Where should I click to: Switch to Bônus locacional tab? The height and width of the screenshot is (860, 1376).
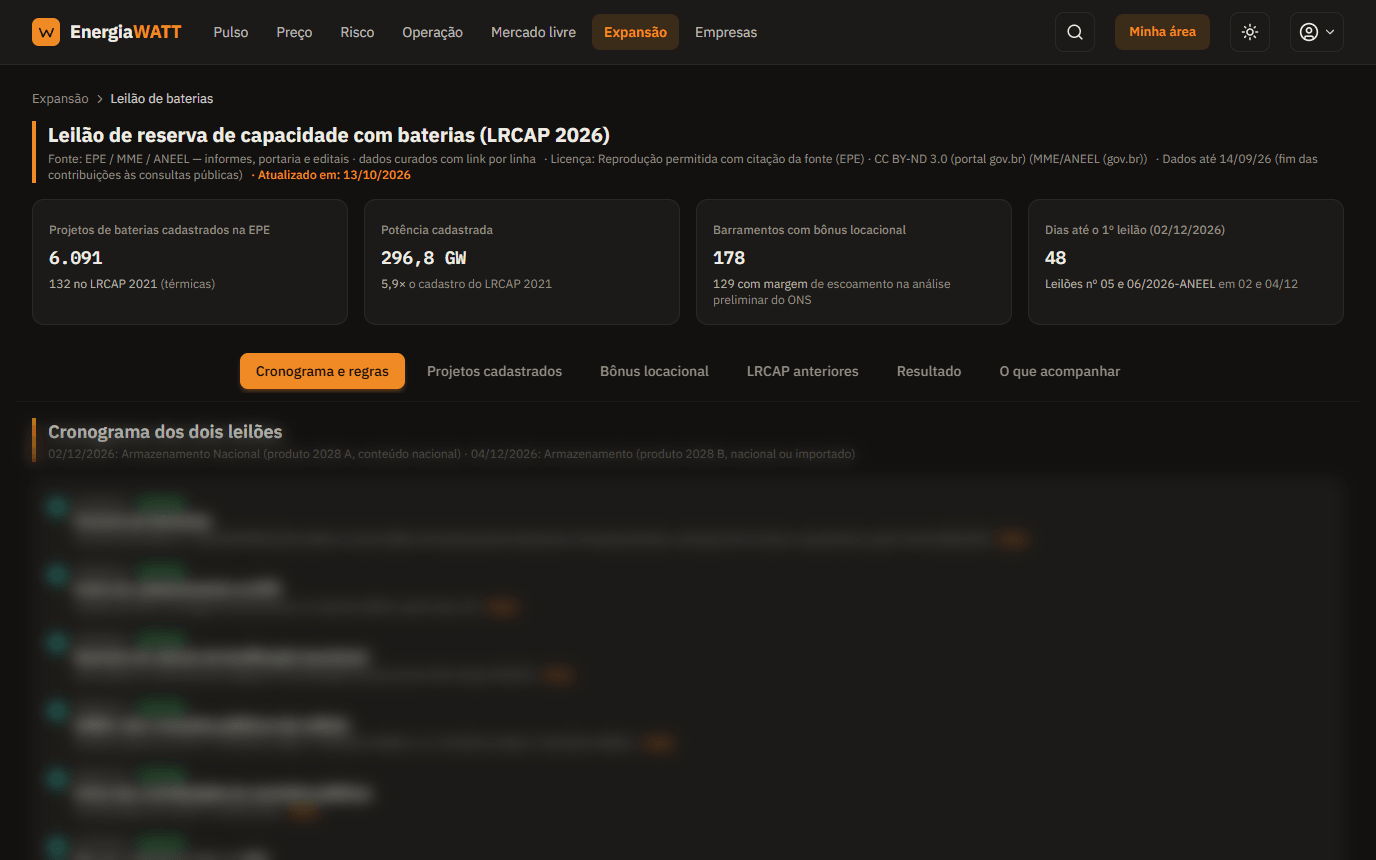(654, 371)
